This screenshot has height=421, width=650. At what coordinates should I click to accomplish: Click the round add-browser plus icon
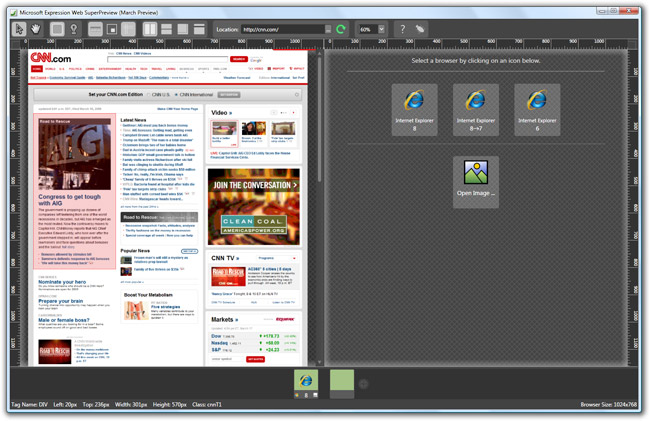tap(364, 384)
